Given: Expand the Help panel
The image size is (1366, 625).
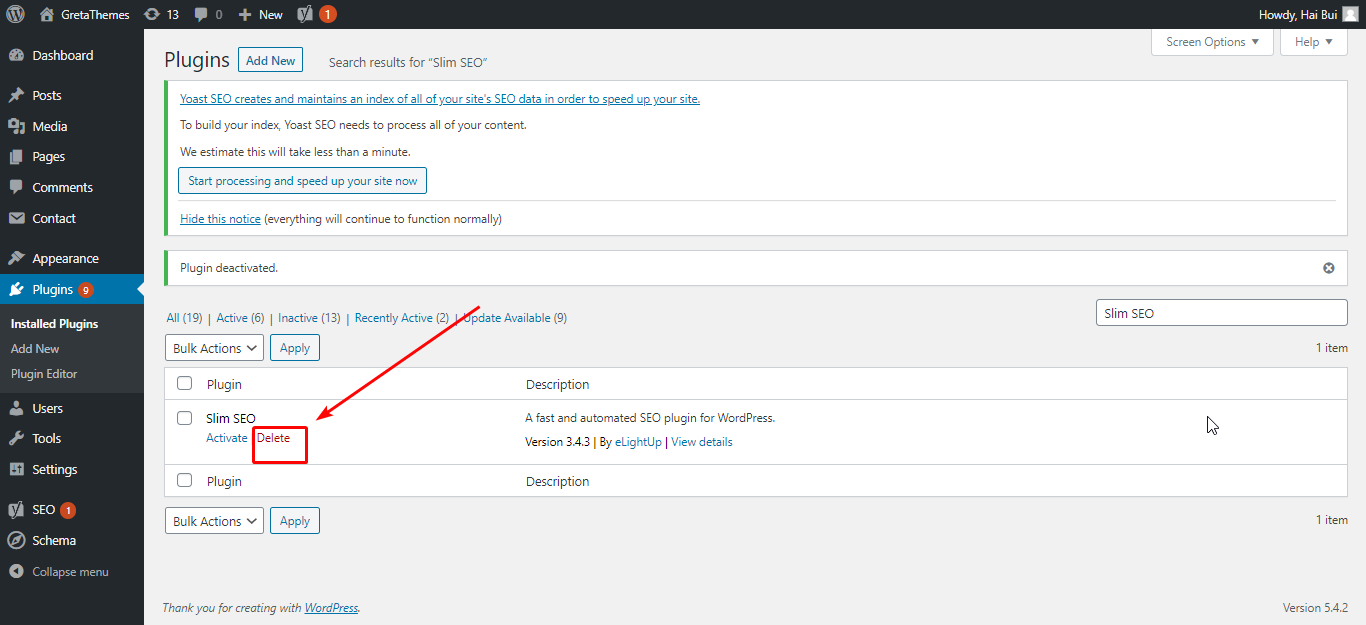Looking at the screenshot, I should (x=1313, y=41).
